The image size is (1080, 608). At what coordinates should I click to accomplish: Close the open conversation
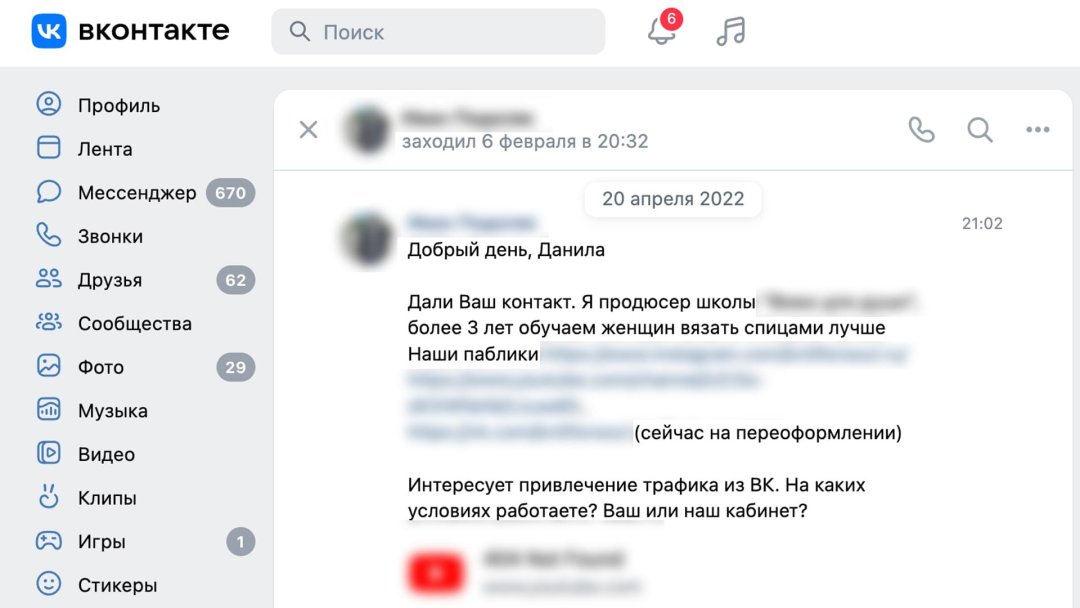pyautogui.click(x=309, y=129)
